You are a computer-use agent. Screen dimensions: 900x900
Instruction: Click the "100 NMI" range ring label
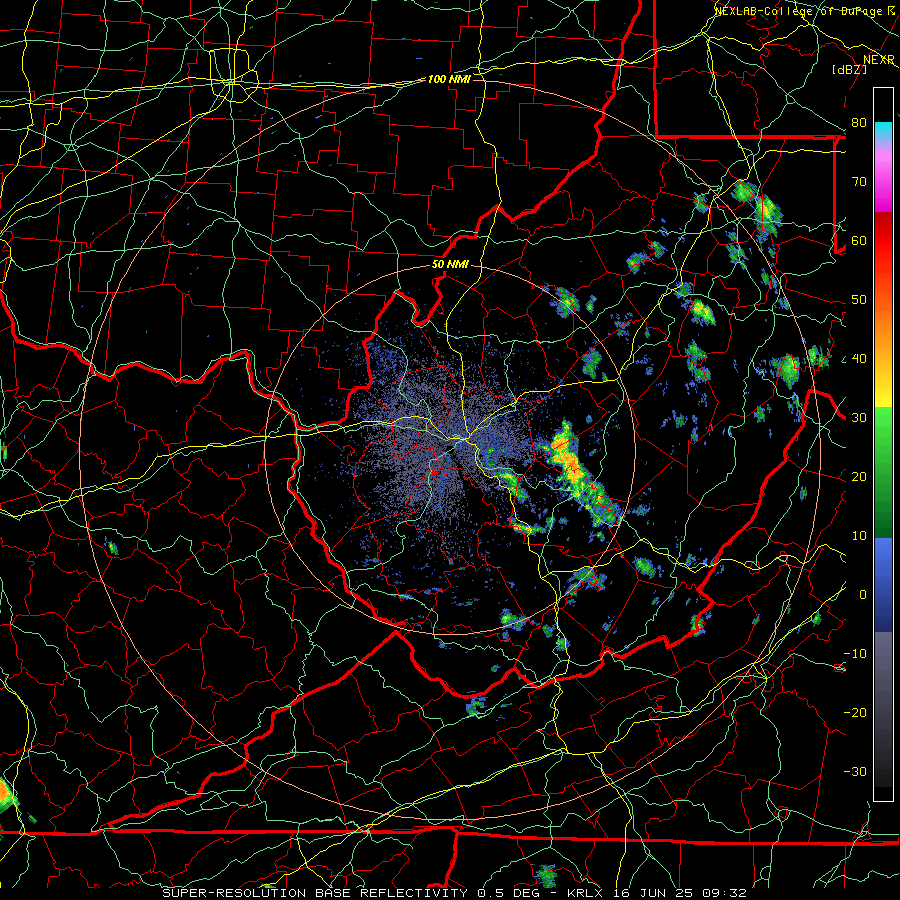click(x=449, y=79)
